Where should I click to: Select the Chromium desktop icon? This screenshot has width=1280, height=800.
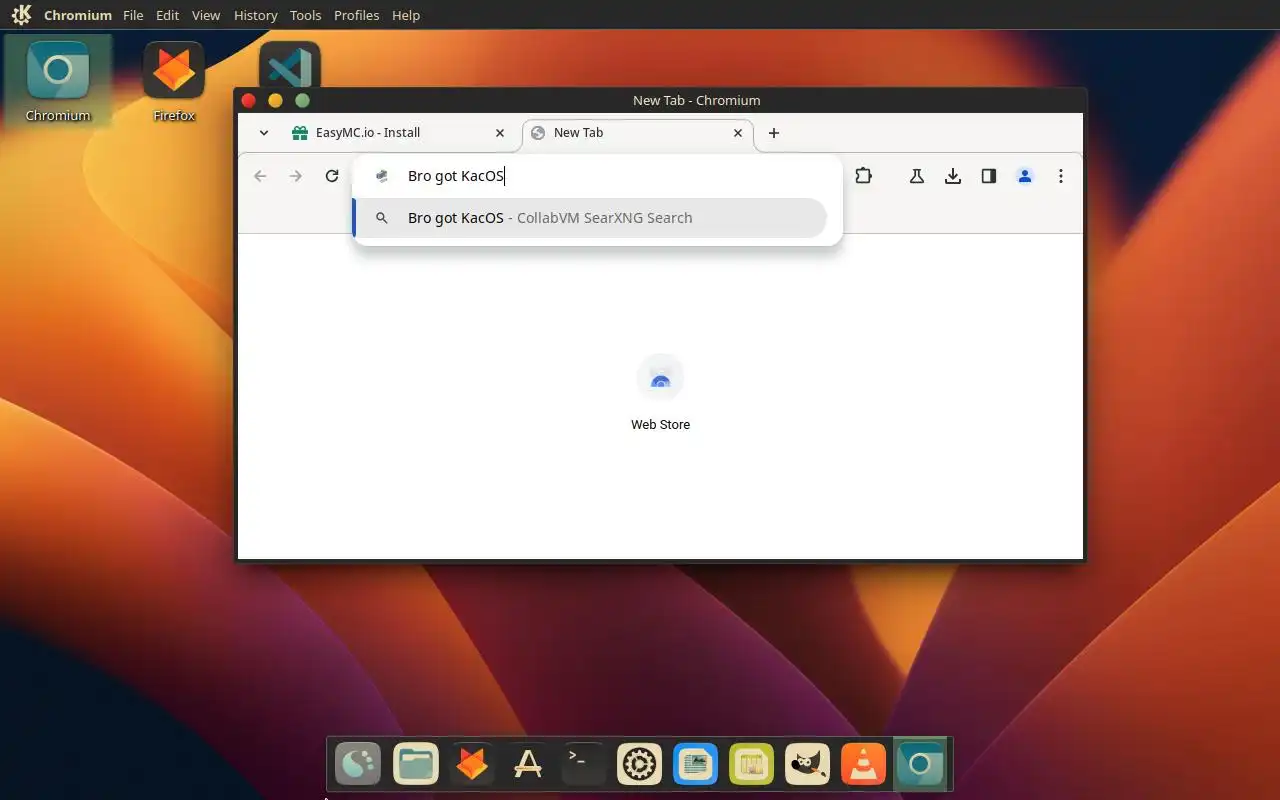[58, 81]
